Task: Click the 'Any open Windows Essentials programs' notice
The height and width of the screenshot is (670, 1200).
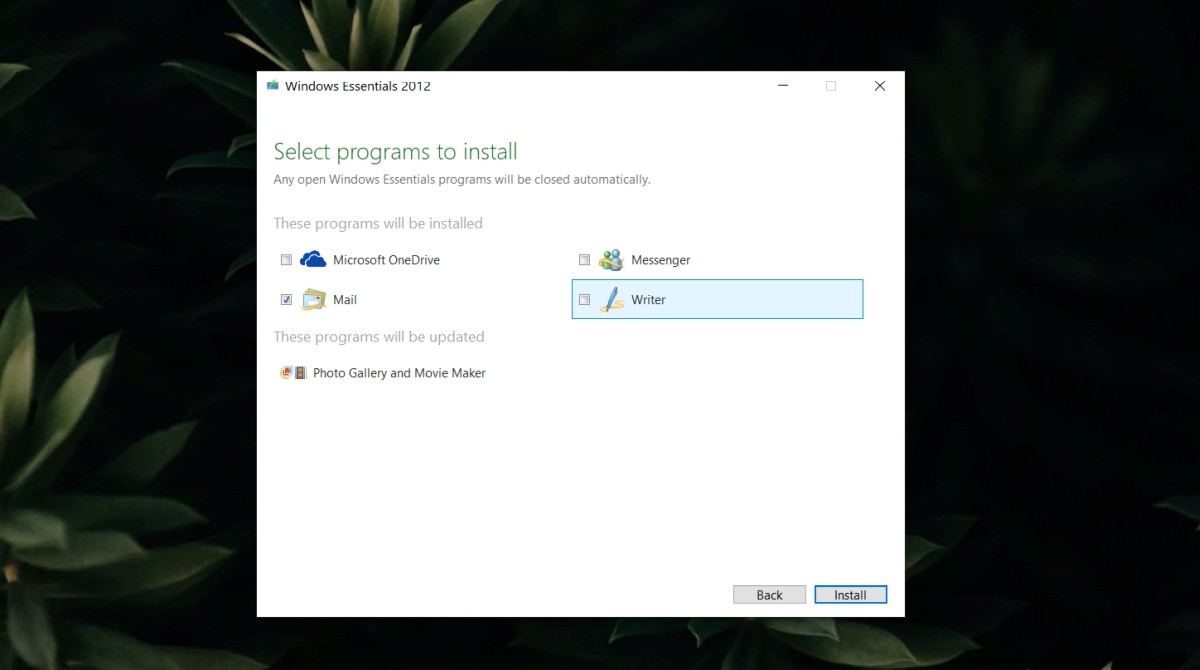Action: 462,180
